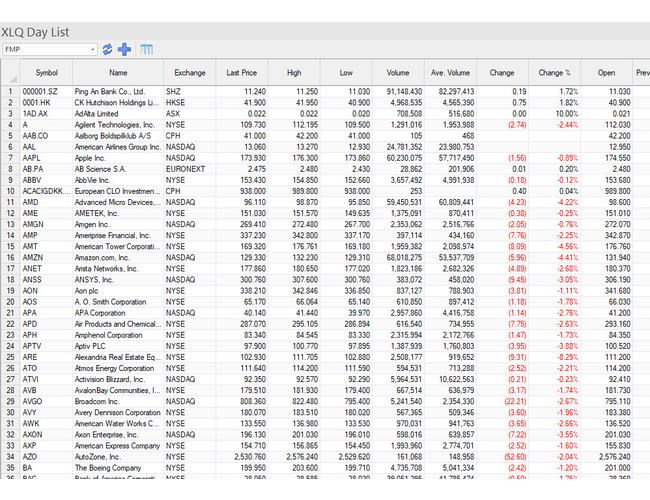Click The Boeing Company name cell
The width and height of the screenshot is (650, 500).
118,468
